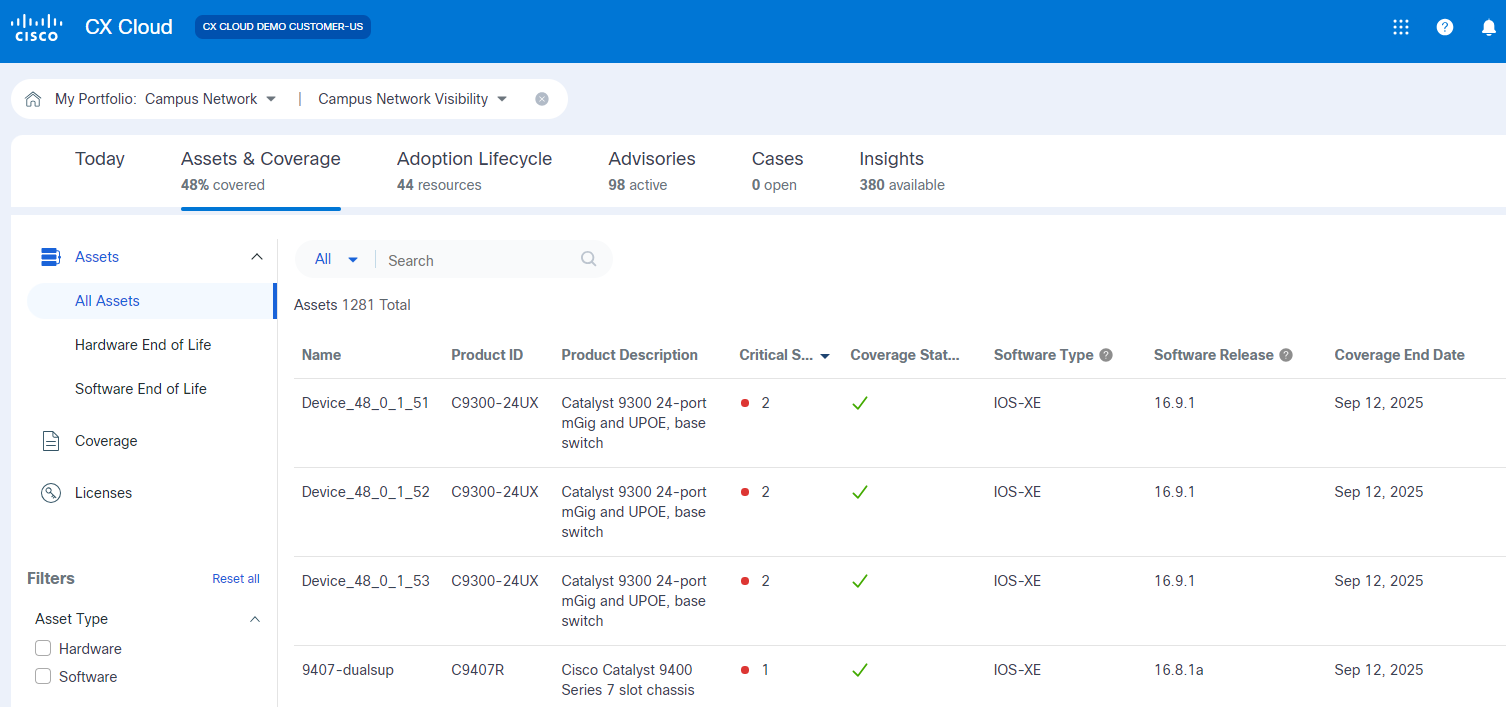Open the 9407-dualsup asset

coord(348,670)
